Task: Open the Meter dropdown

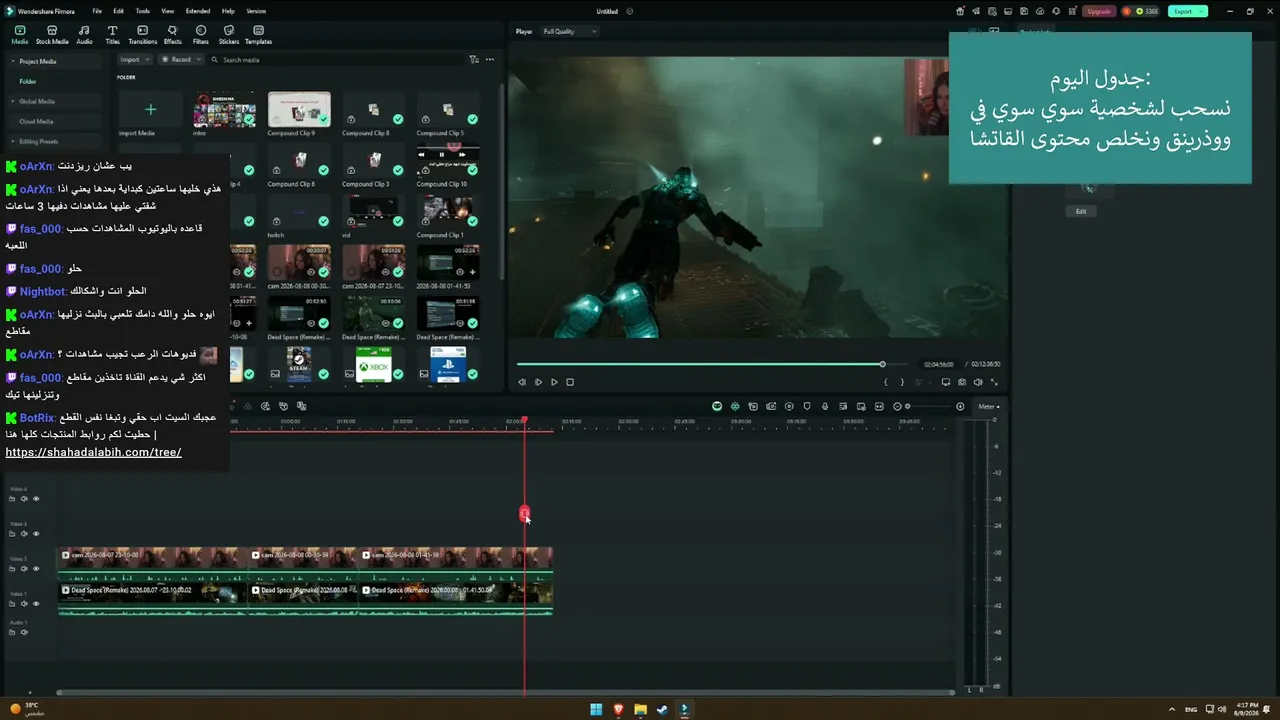Action: tap(989, 406)
